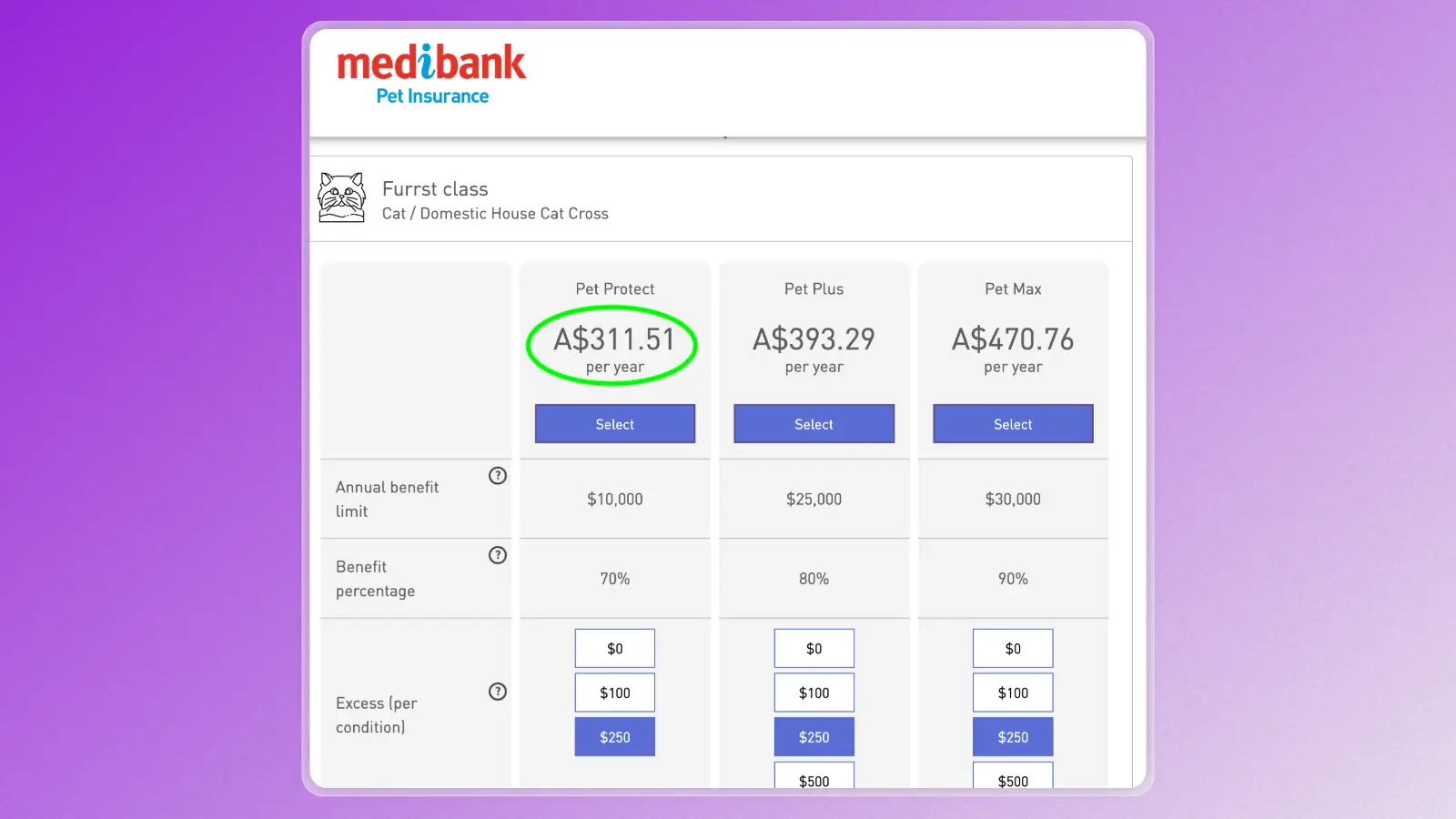Image resolution: width=1456 pixels, height=819 pixels.
Task: Click the Pet Max A$470.76 price
Action: pyautogui.click(x=1012, y=340)
